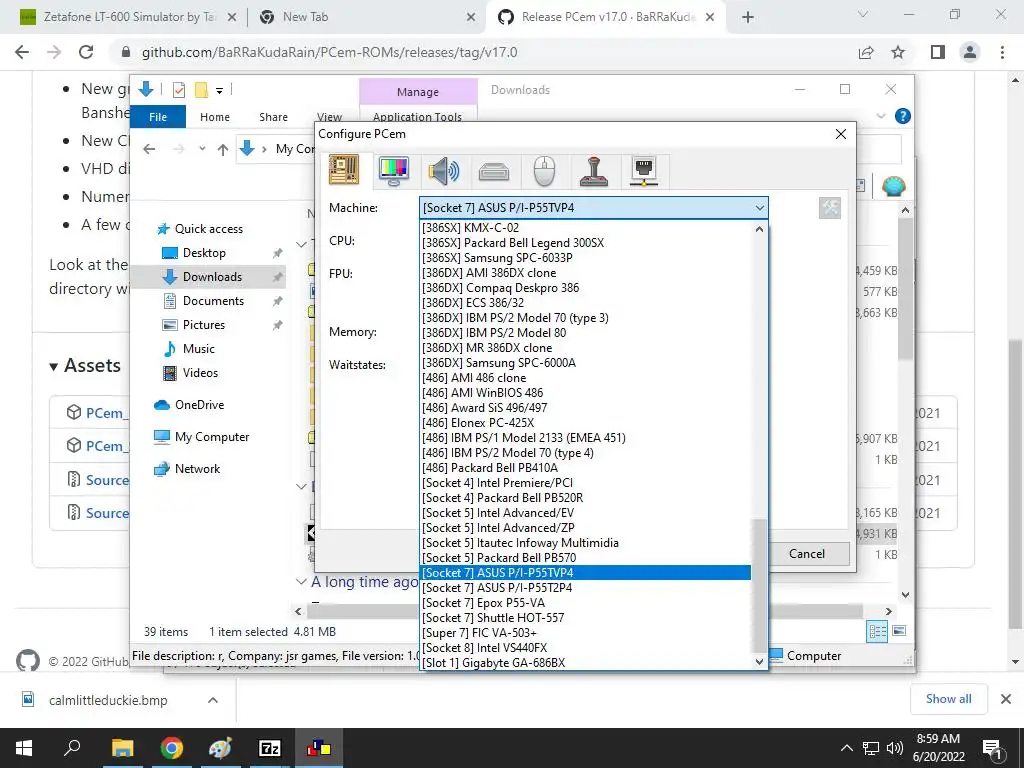Click machine list scrollbar down arrow
The width and height of the screenshot is (1024, 768).
[759, 662]
